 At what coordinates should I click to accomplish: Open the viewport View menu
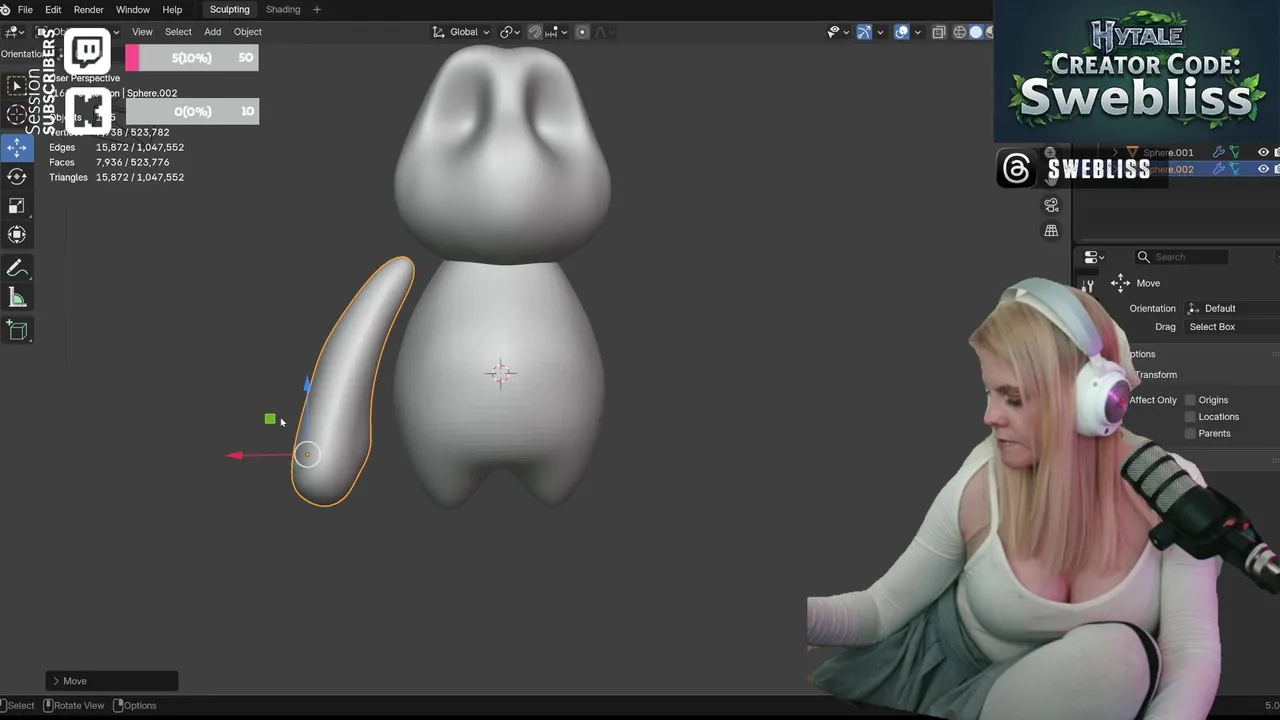(142, 32)
